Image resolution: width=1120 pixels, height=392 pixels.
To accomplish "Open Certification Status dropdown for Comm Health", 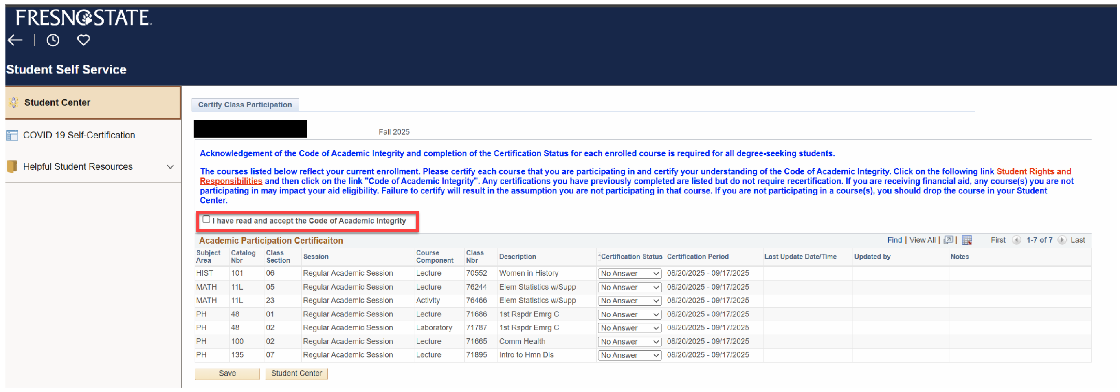I will click(630, 341).
